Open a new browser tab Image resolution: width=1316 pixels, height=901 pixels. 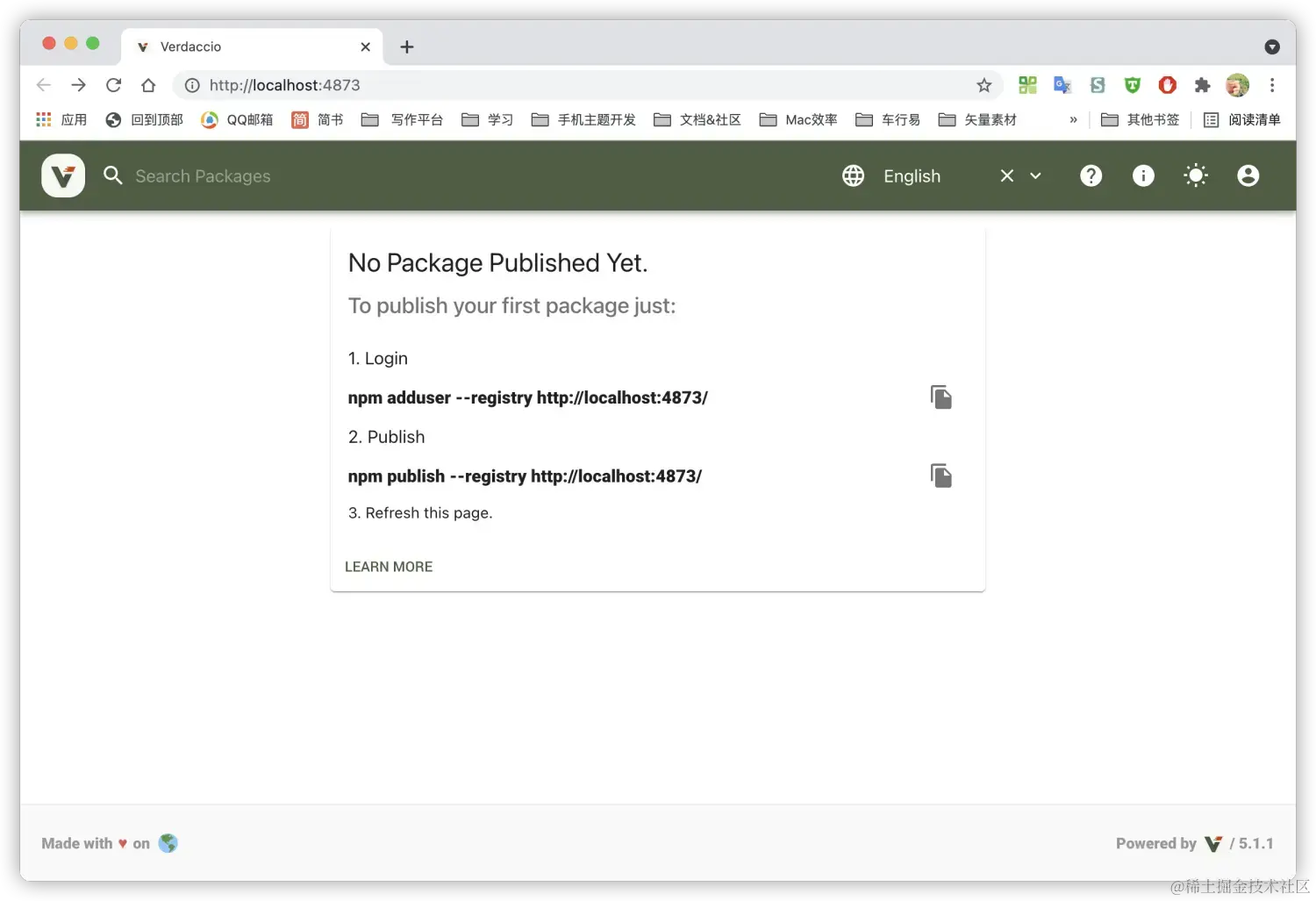click(x=407, y=46)
